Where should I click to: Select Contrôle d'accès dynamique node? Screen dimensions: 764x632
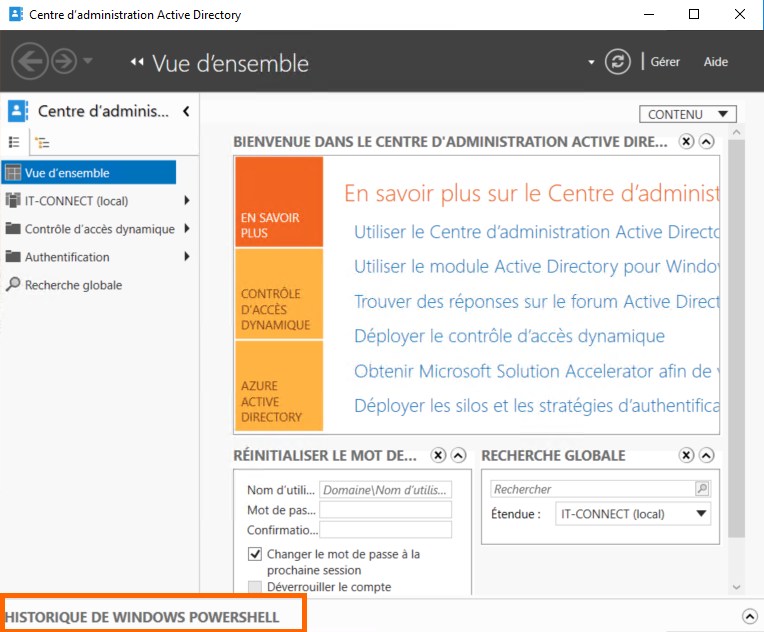click(99, 229)
